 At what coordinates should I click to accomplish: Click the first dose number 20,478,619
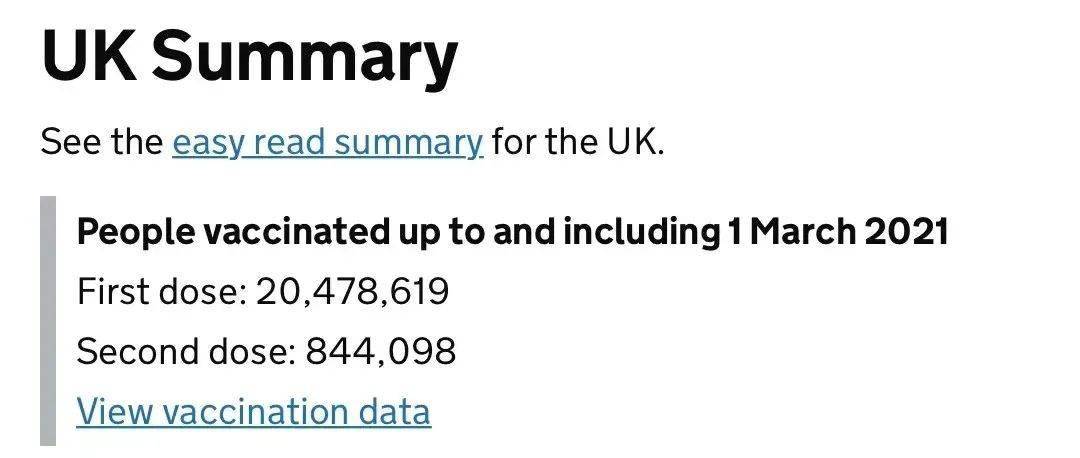coord(353,291)
